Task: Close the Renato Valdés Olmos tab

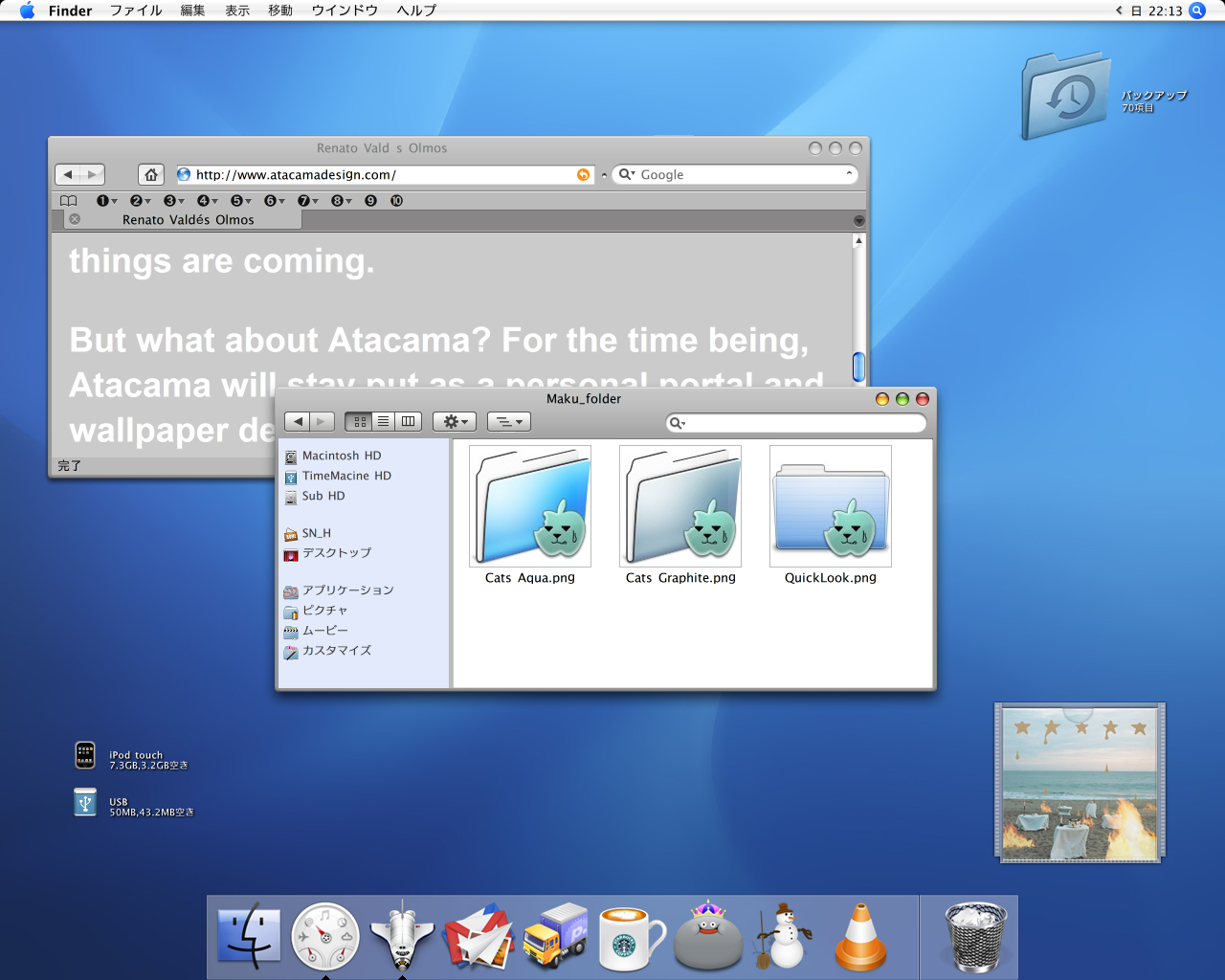Action: (x=75, y=219)
